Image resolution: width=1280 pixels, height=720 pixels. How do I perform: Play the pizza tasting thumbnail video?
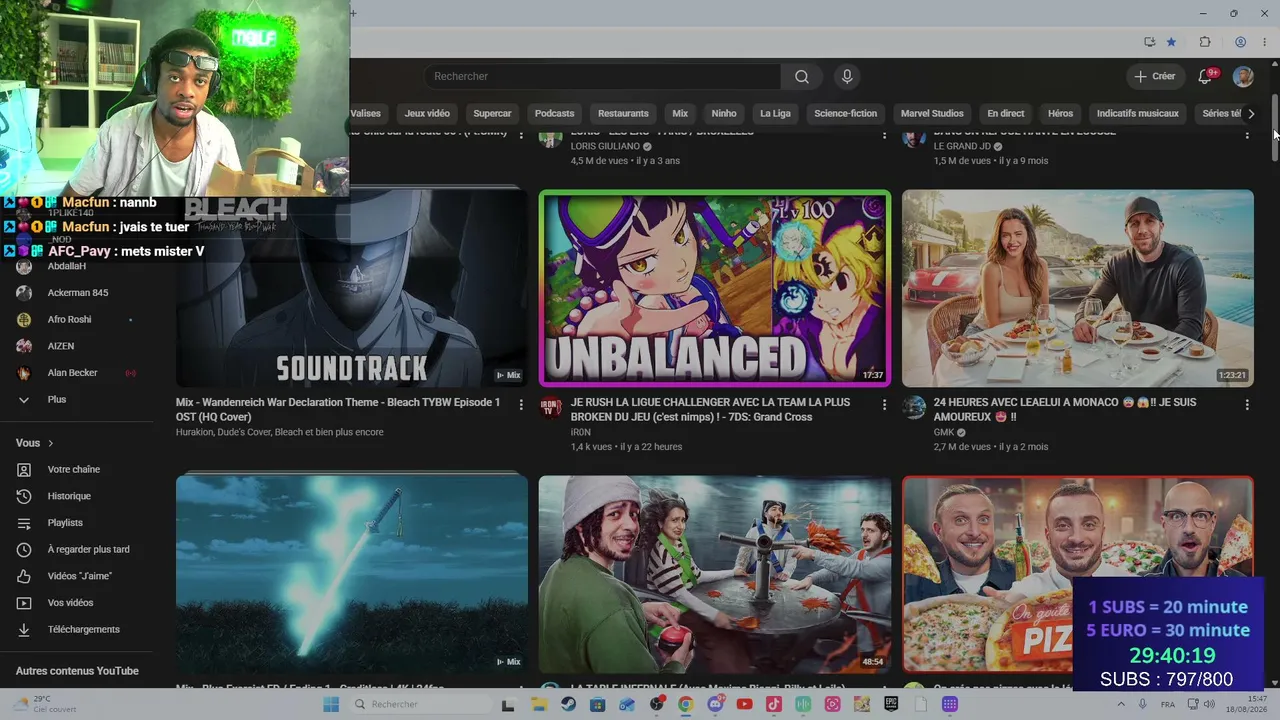(x=1077, y=574)
